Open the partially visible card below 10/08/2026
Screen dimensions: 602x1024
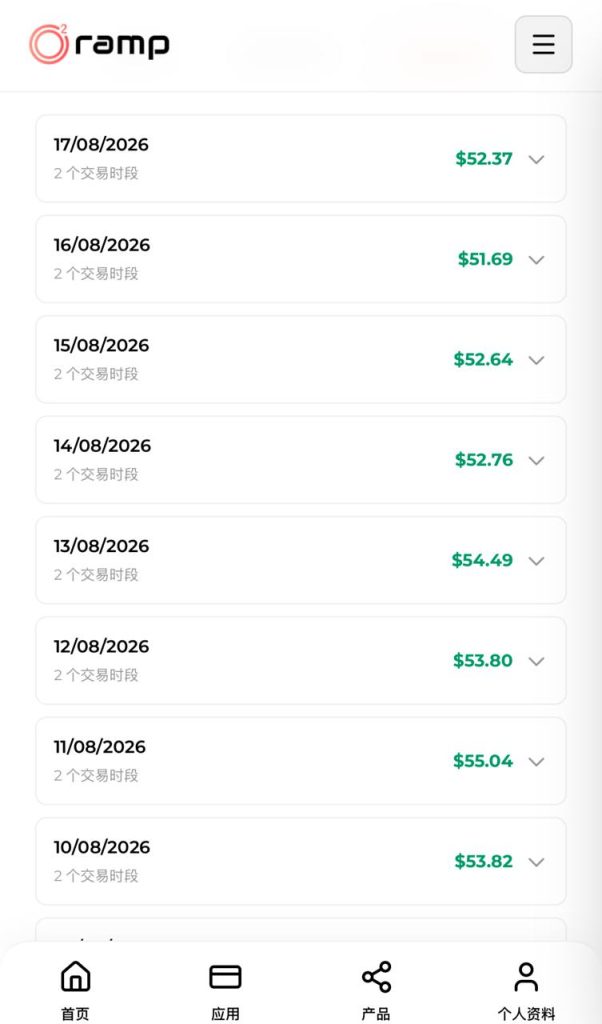pos(300,930)
